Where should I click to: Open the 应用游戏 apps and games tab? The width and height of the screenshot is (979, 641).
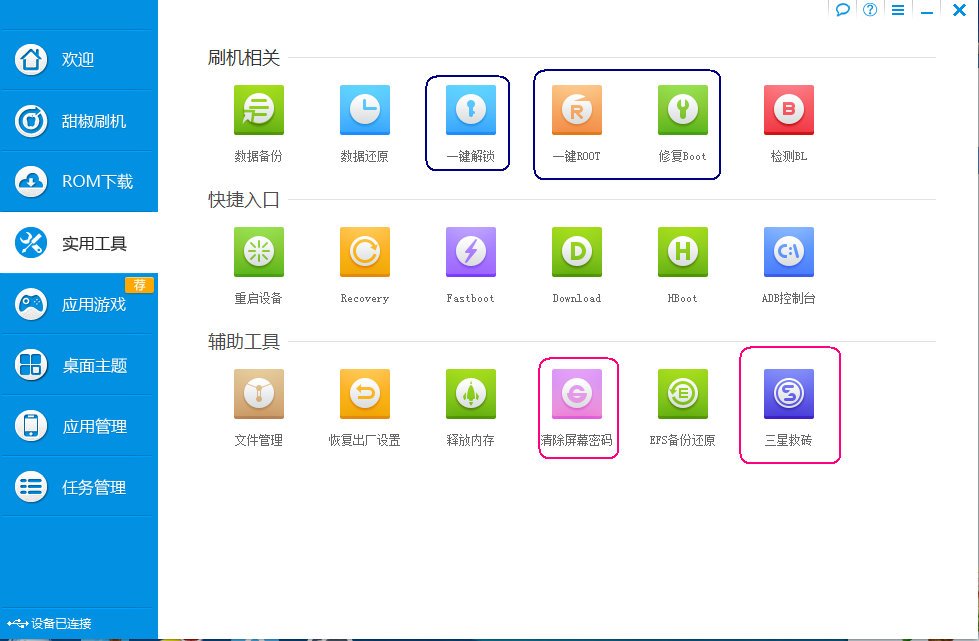pos(79,304)
